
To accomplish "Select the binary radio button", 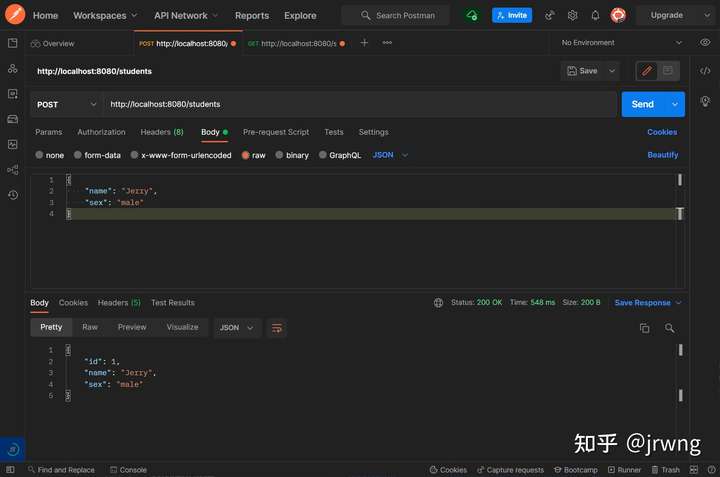I will (x=279, y=155).
